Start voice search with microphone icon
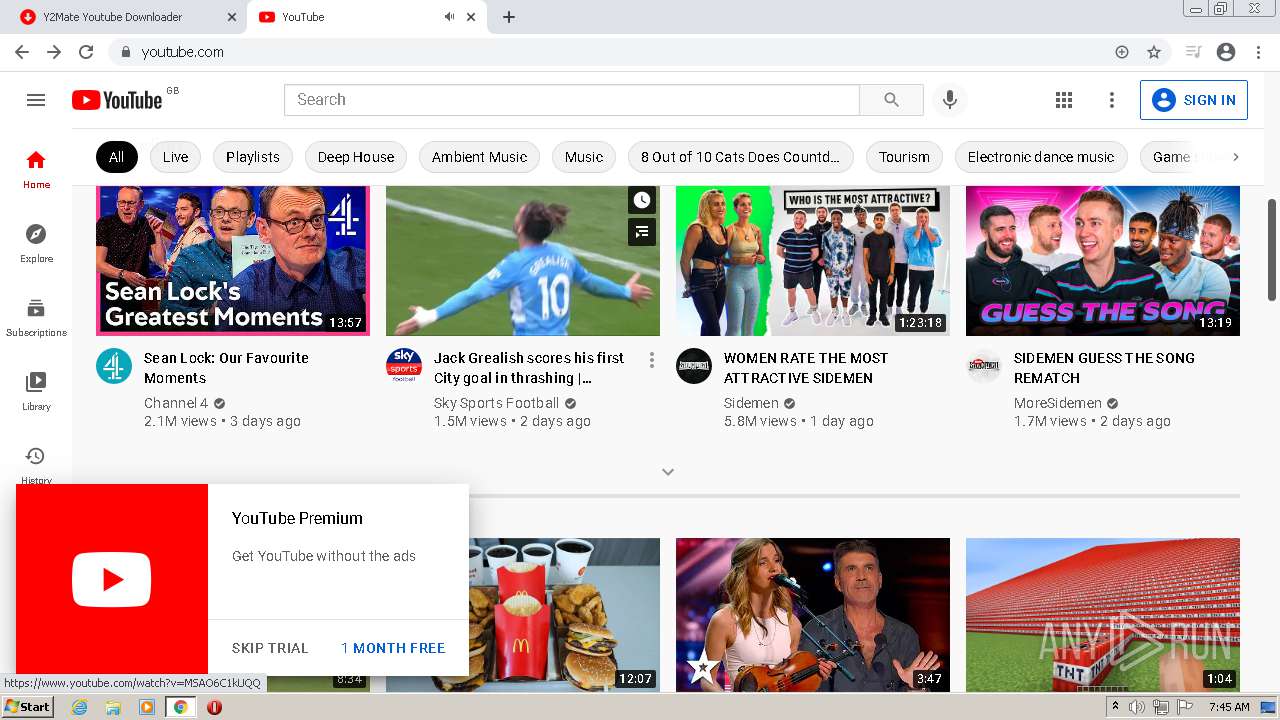The width and height of the screenshot is (1280, 720). 950,100
